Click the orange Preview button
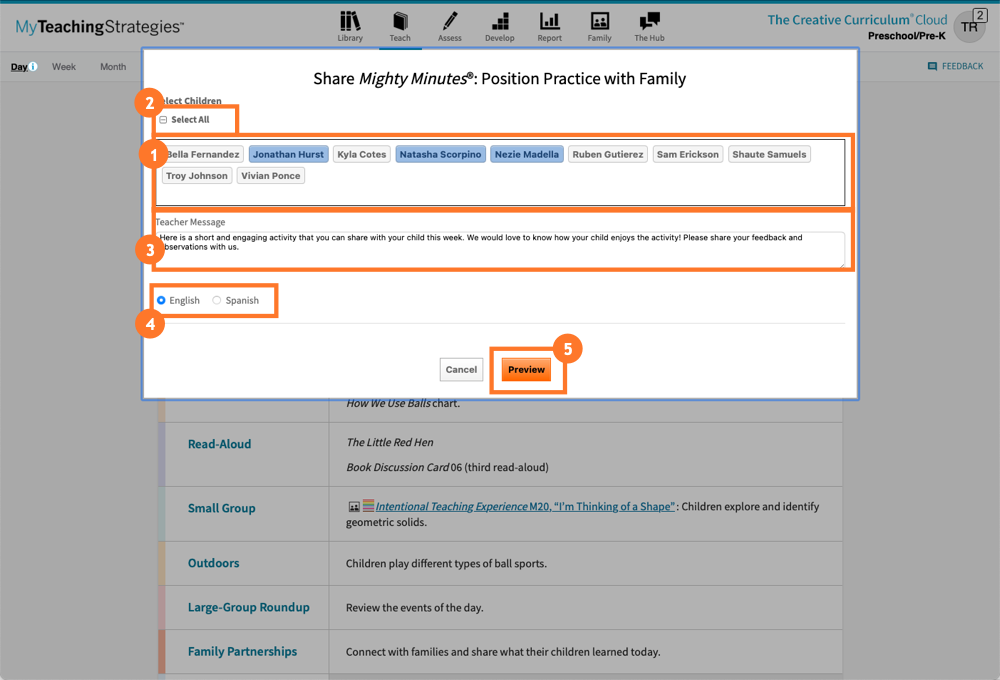Viewport: 1000px width, 680px height. (x=526, y=370)
